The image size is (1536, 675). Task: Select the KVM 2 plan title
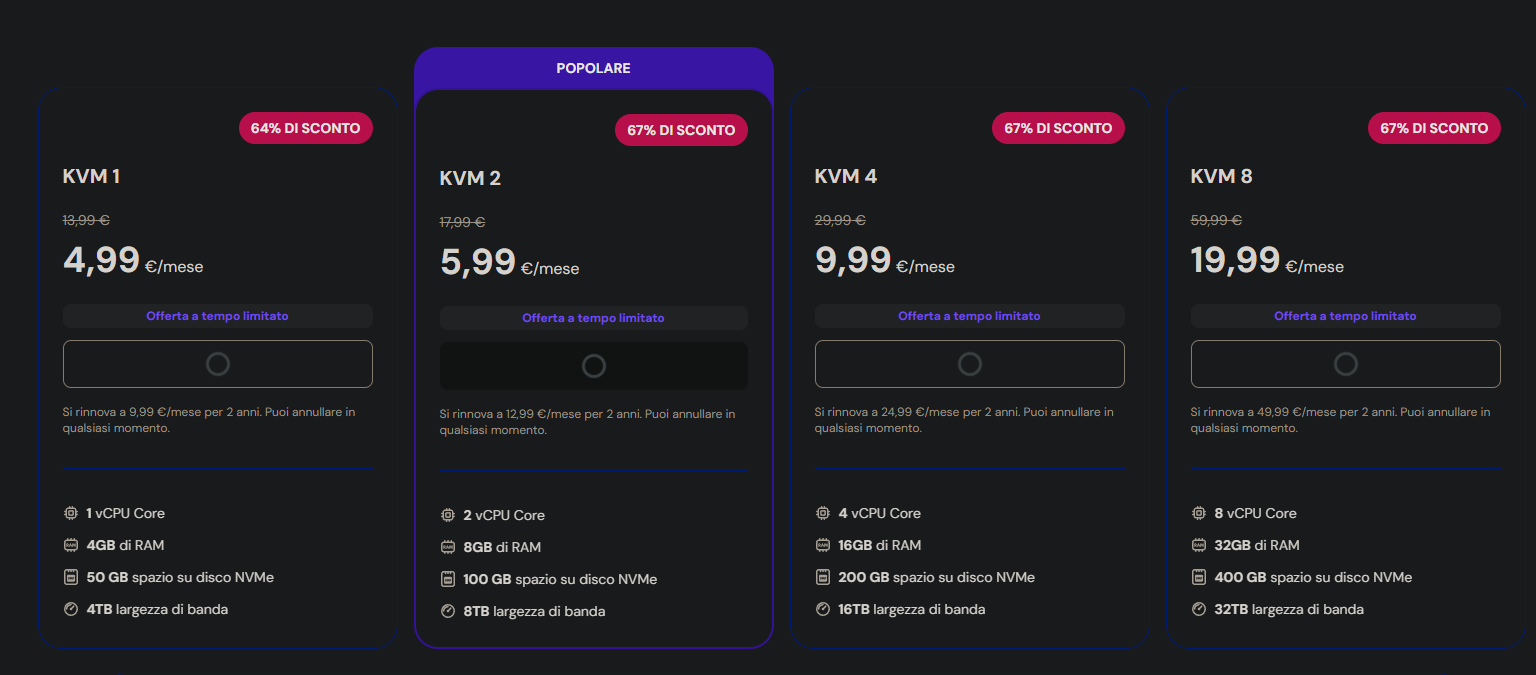tap(470, 179)
